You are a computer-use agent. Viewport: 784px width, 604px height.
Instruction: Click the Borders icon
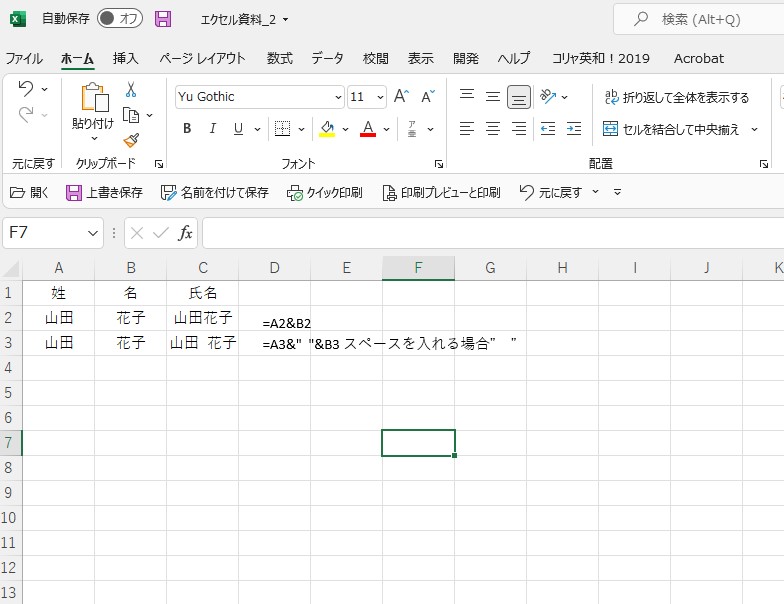[x=282, y=128]
